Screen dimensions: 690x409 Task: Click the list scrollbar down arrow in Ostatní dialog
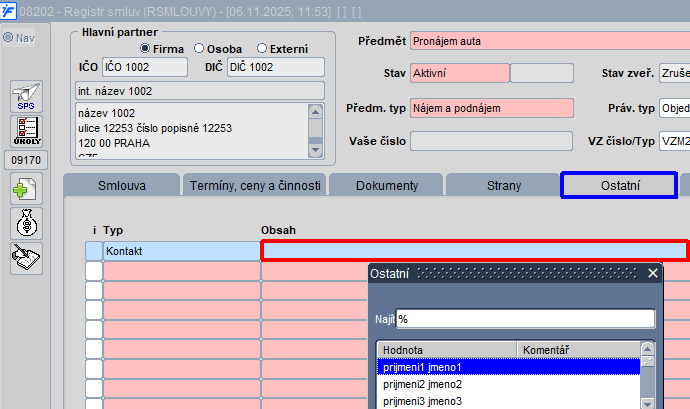coord(647,403)
